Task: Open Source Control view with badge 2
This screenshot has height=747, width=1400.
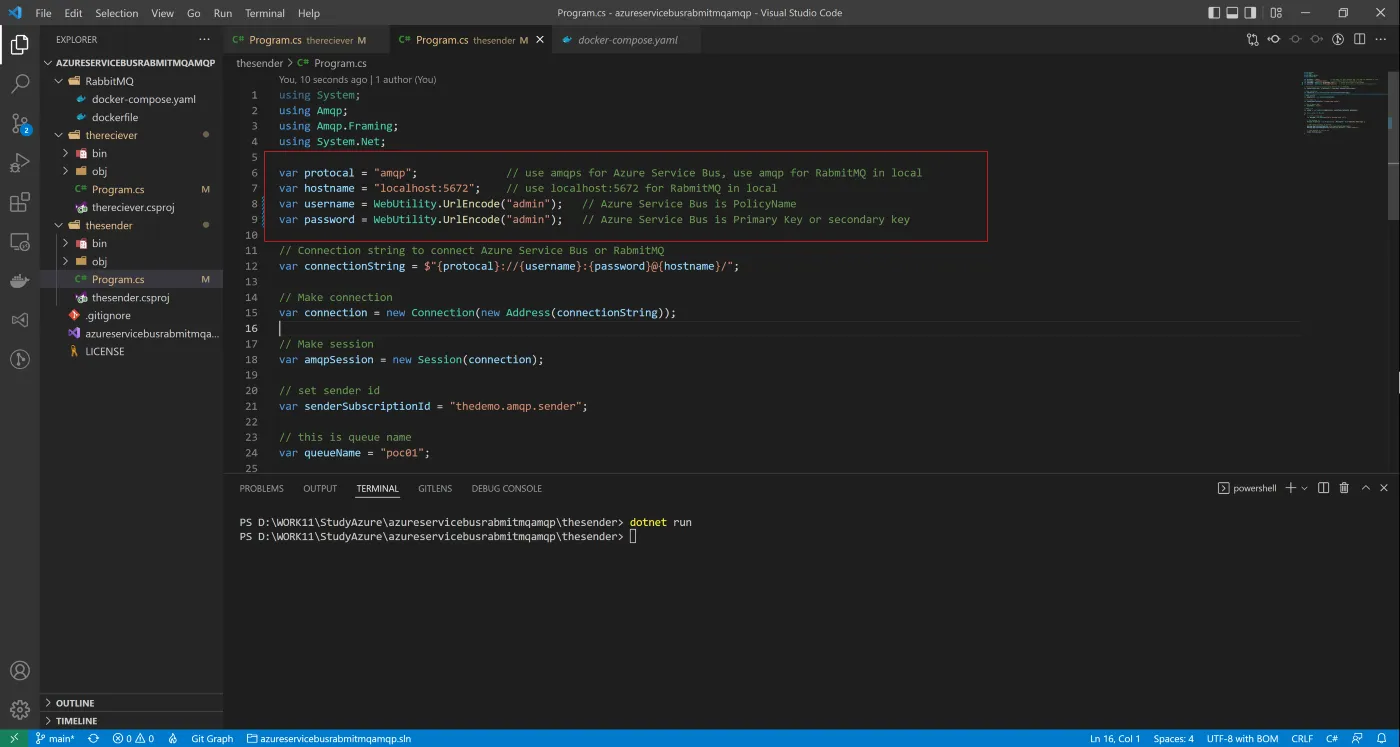Action: pyautogui.click(x=19, y=124)
